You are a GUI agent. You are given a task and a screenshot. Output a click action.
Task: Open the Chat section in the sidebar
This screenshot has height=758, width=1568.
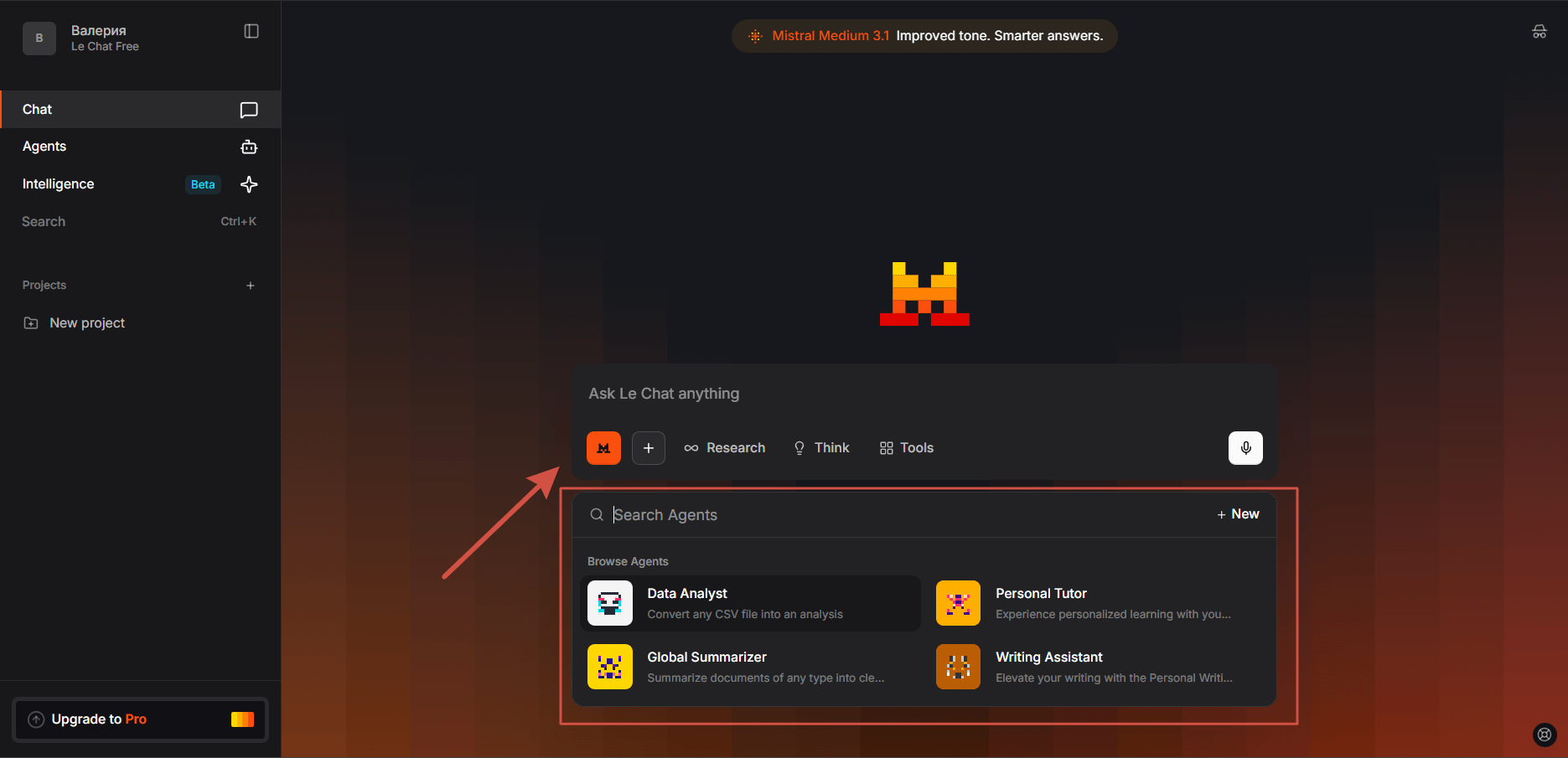(141, 110)
